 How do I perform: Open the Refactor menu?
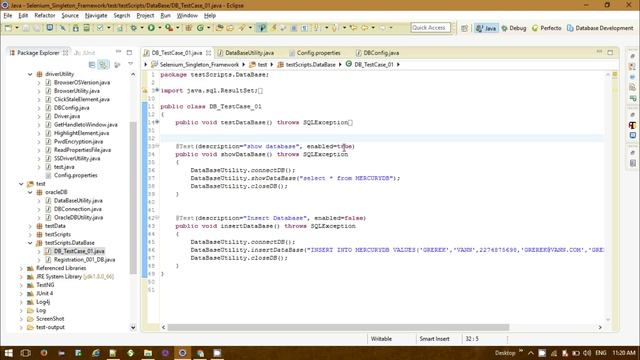click(x=45, y=16)
